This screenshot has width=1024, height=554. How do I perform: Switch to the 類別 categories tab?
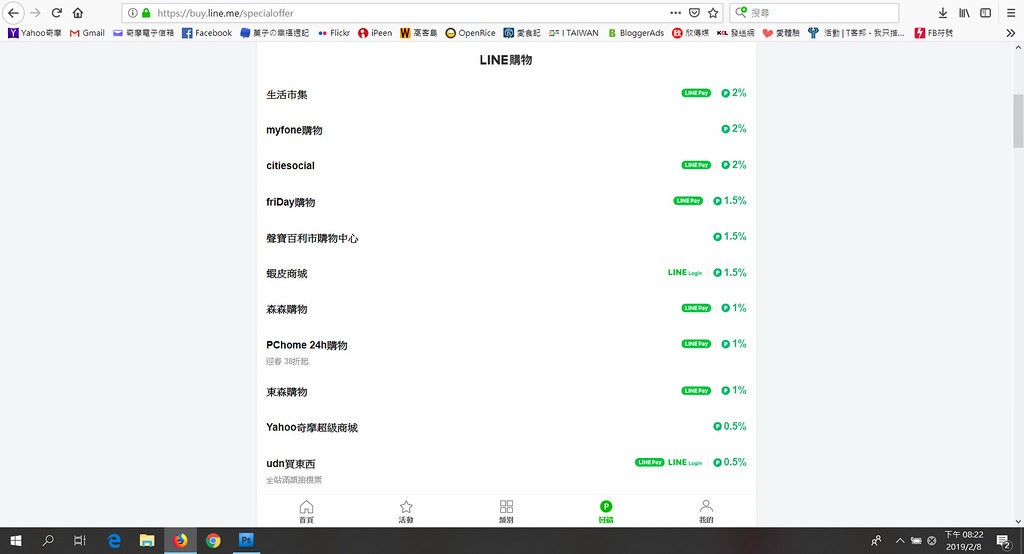point(506,512)
